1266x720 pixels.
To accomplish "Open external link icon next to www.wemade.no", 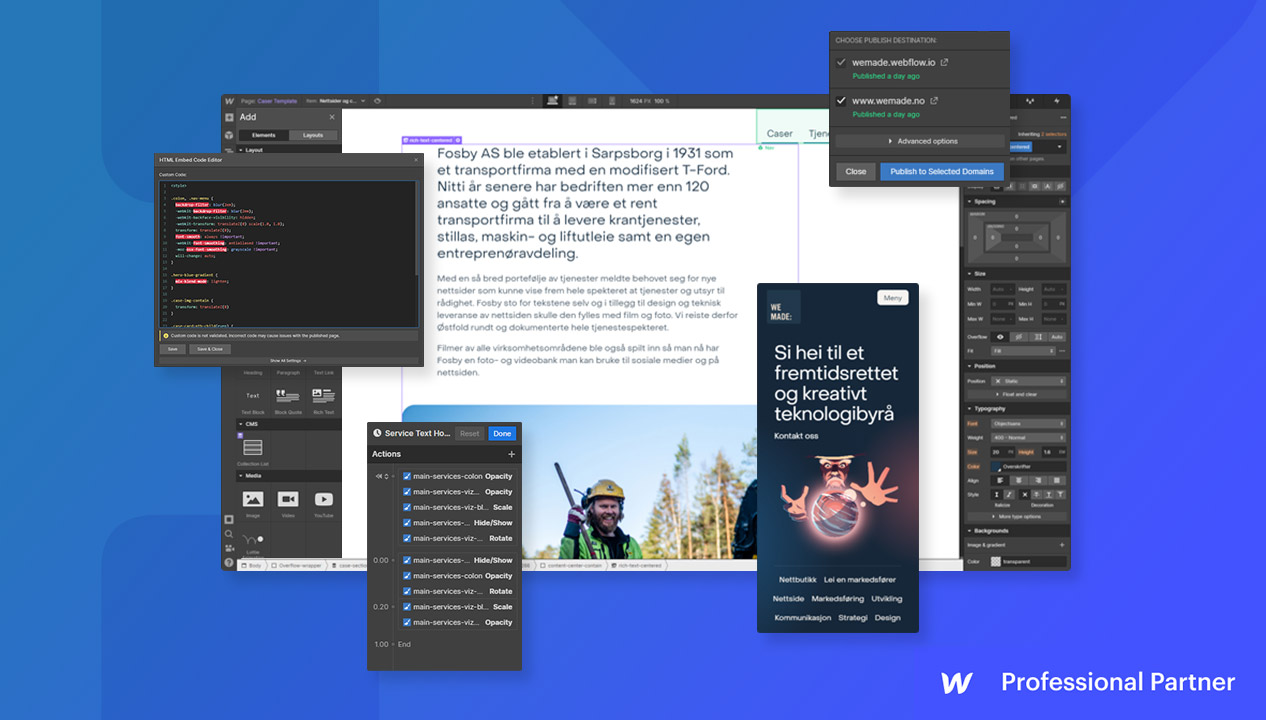I will point(934,100).
